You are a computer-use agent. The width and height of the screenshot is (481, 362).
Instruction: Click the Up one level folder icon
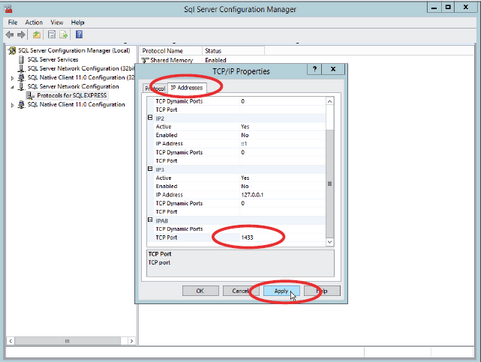tap(37, 34)
